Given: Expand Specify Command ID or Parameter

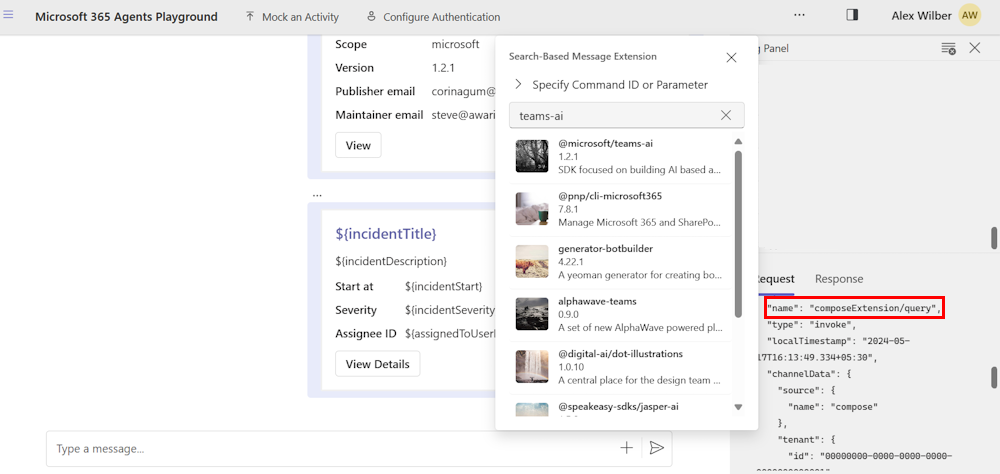Looking at the screenshot, I should tap(612, 84).
